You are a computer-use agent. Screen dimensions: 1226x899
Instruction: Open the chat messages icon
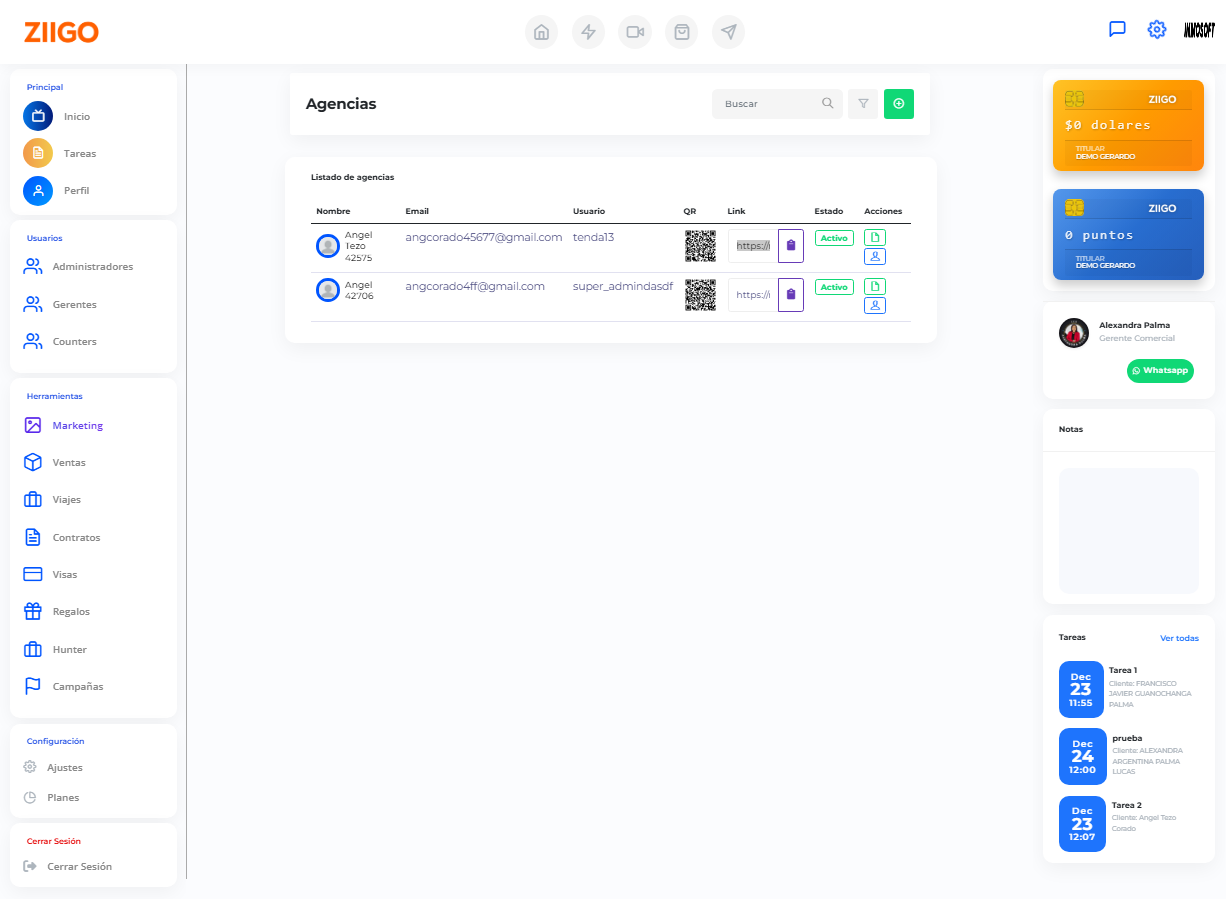pos(1117,29)
